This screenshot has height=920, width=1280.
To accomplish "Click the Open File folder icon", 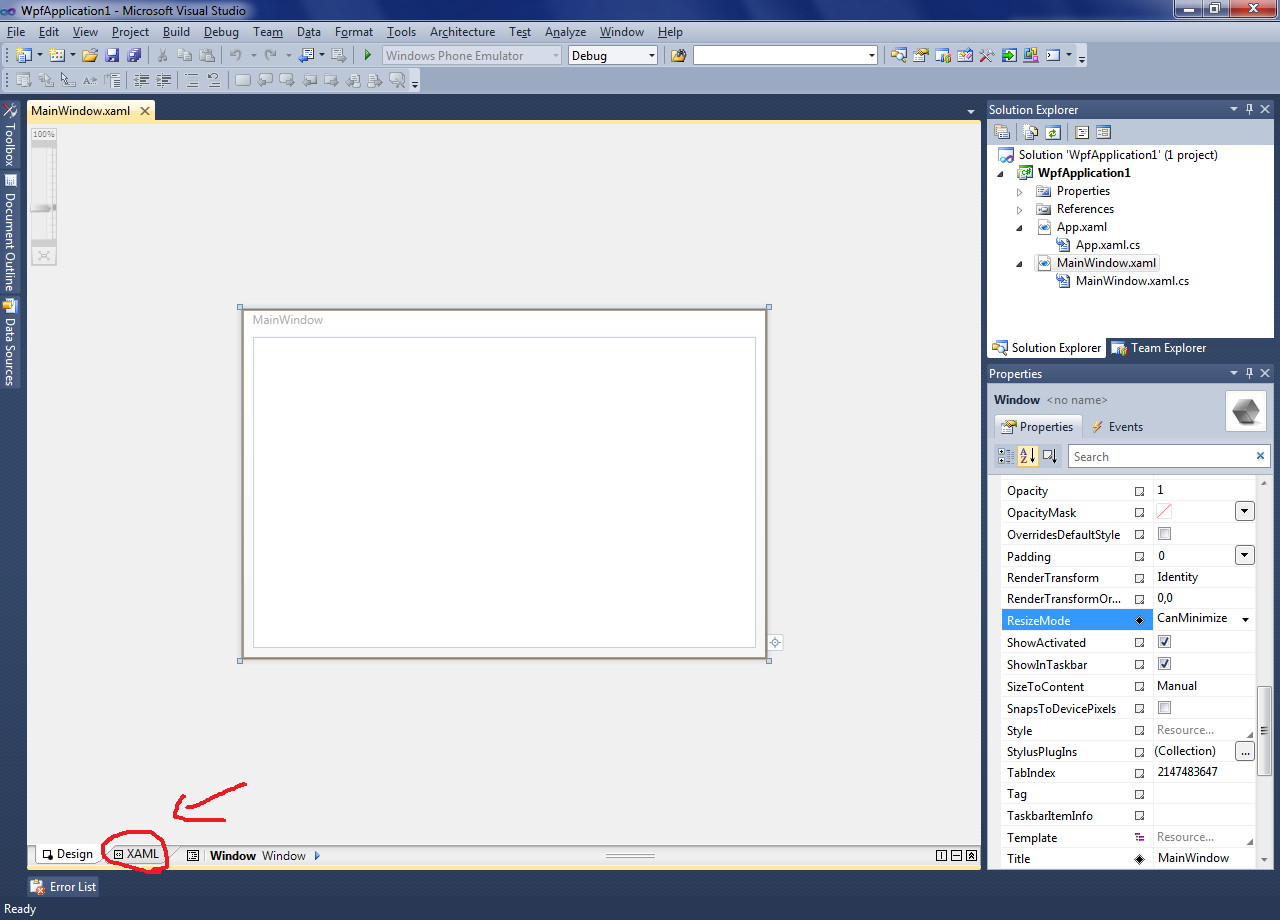I will tap(90, 56).
